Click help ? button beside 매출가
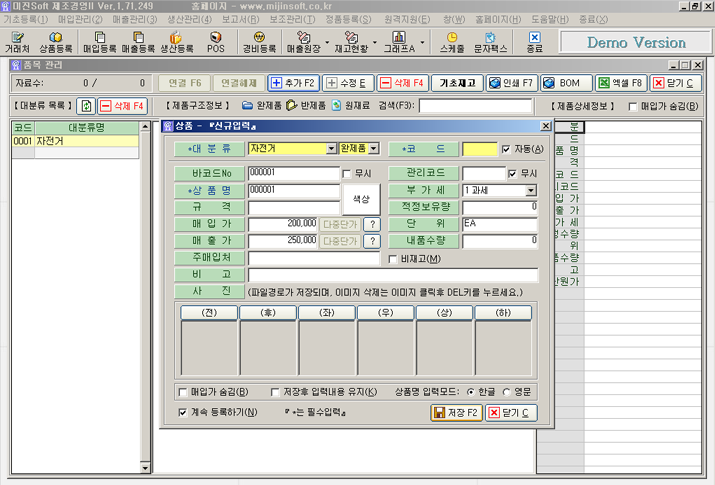715x485 pixels. click(x=372, y=241)
